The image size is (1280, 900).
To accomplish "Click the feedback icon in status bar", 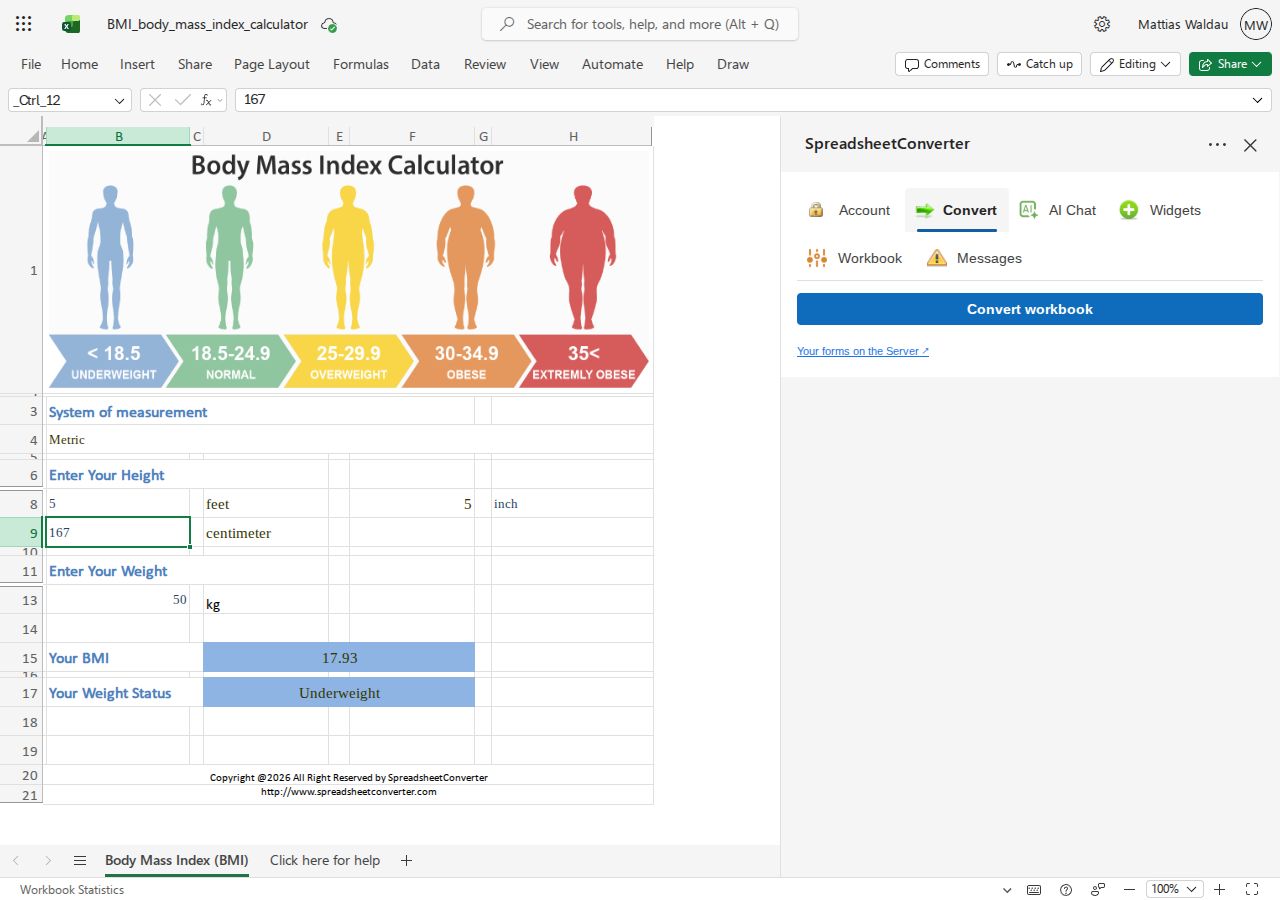I will click(1098, 889).
